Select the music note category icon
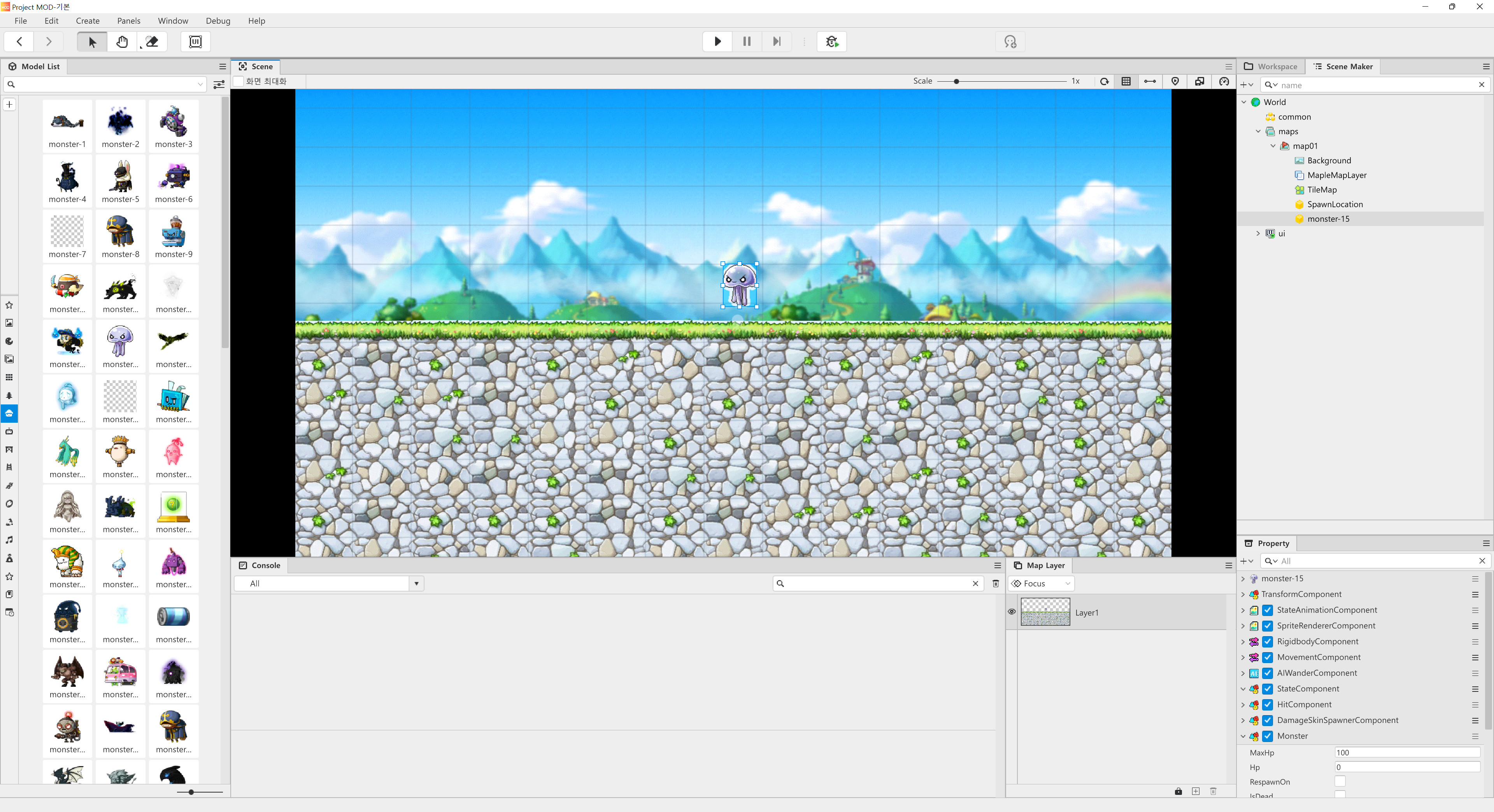This screenshot has width=1494, height=812. click(9, 540)
